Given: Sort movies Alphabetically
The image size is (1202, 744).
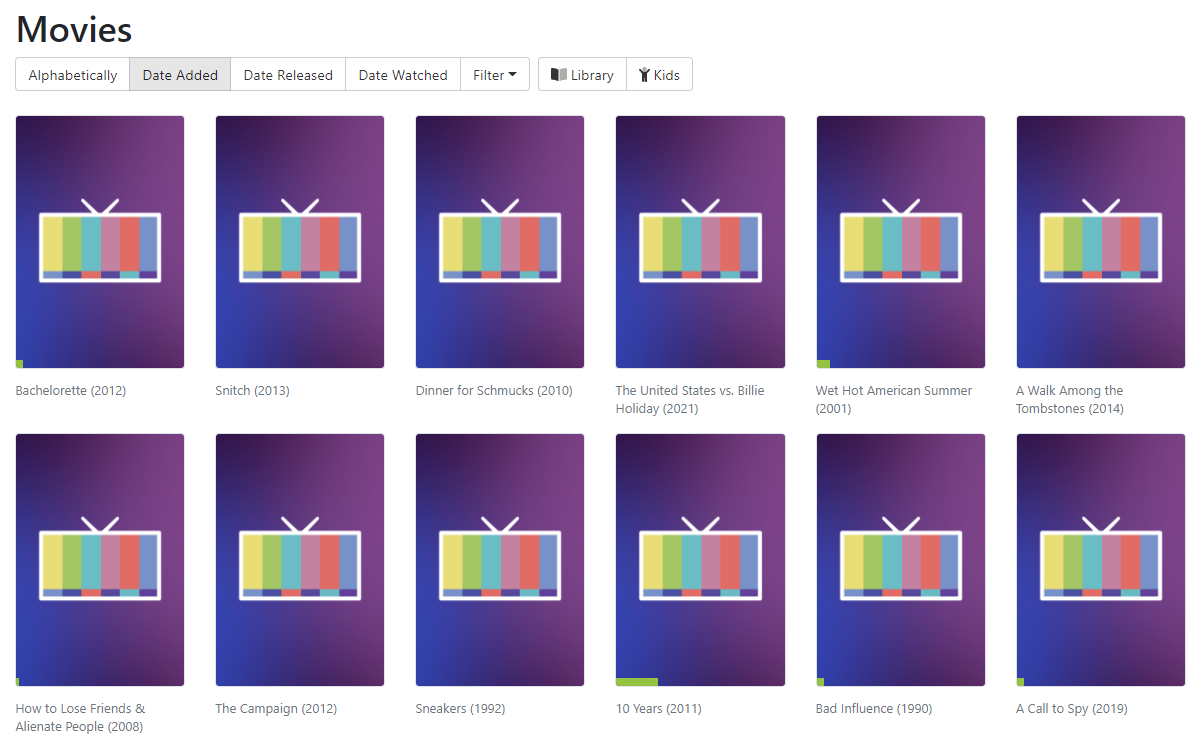Looking at the screenshot, I should coord(73,75).
